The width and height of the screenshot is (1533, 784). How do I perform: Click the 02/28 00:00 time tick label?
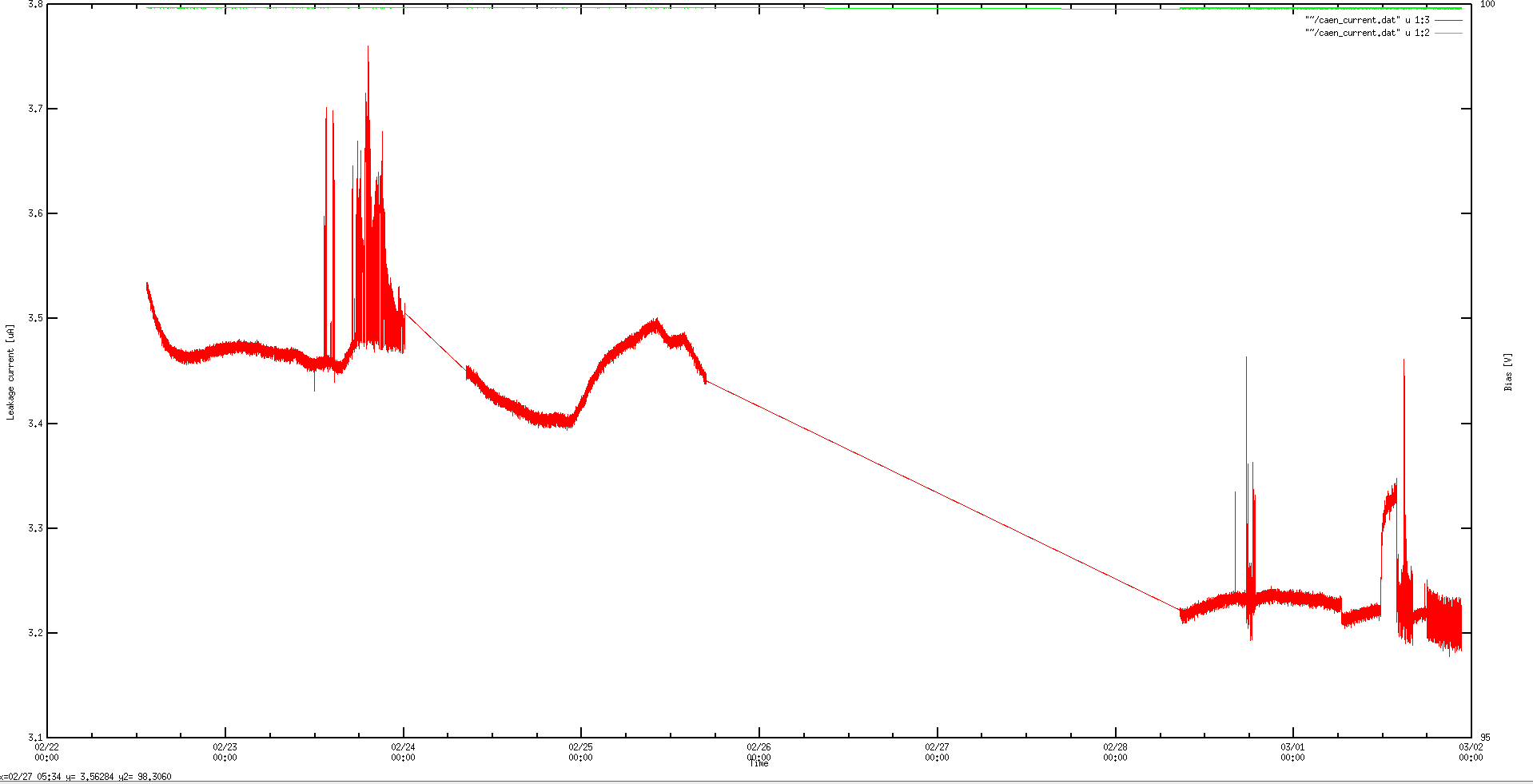pyautogui.click(x=1115, y=752)
